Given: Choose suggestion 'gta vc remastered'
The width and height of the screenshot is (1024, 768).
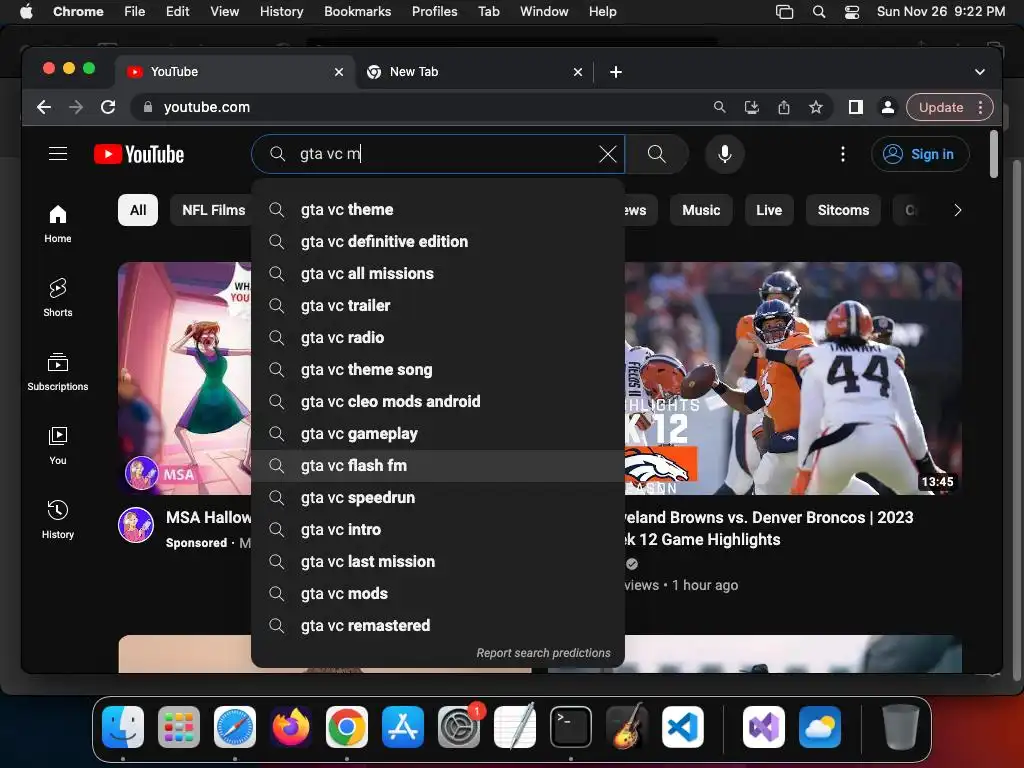Looking at the screenshot, I should [x=438, y=626].
